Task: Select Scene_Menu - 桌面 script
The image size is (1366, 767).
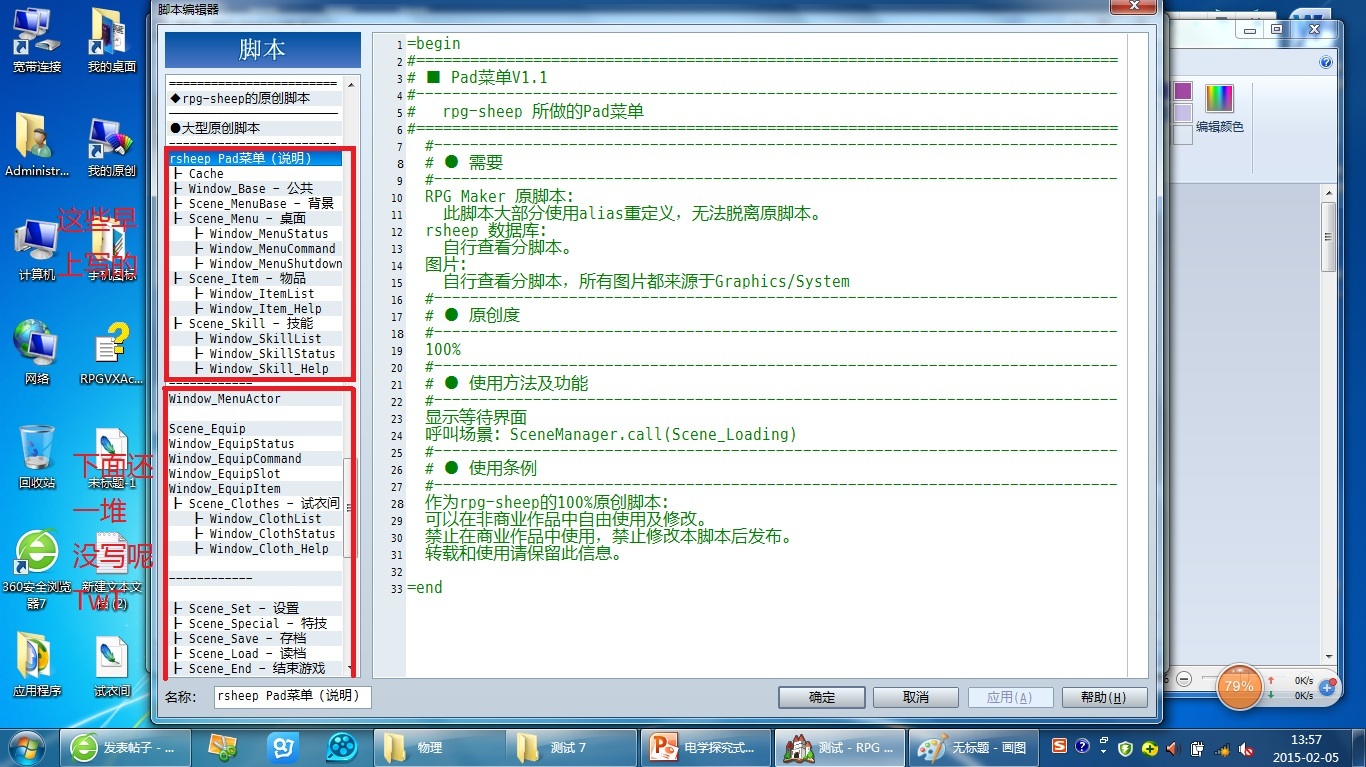Action: pos(255,218)
